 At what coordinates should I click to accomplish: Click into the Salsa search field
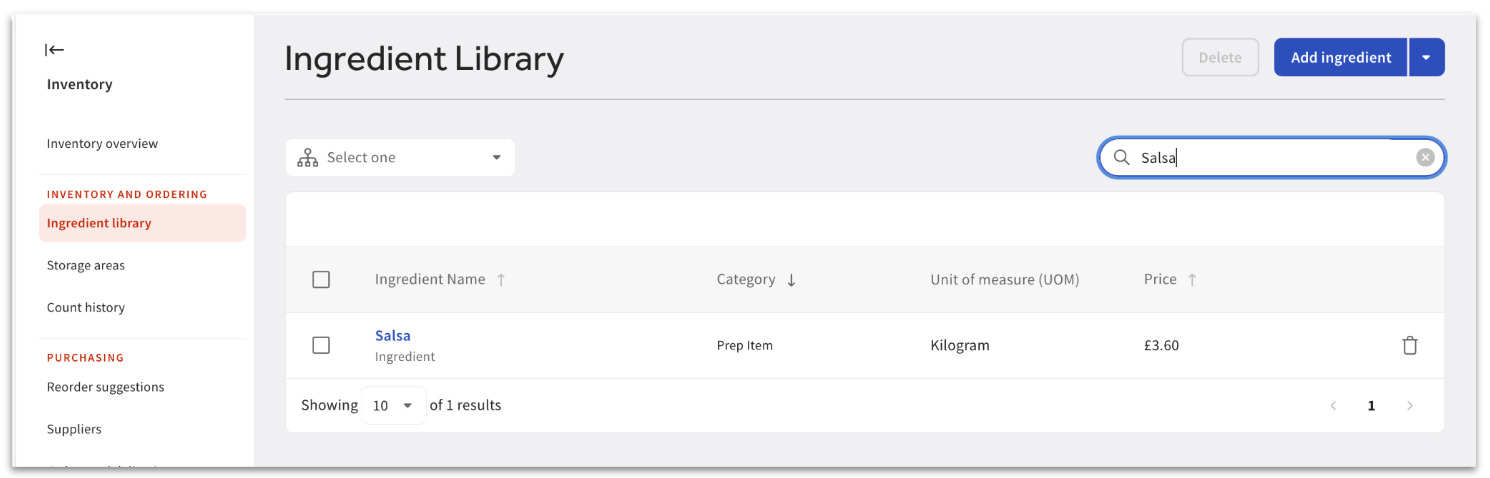click(x=1270, y=158)
